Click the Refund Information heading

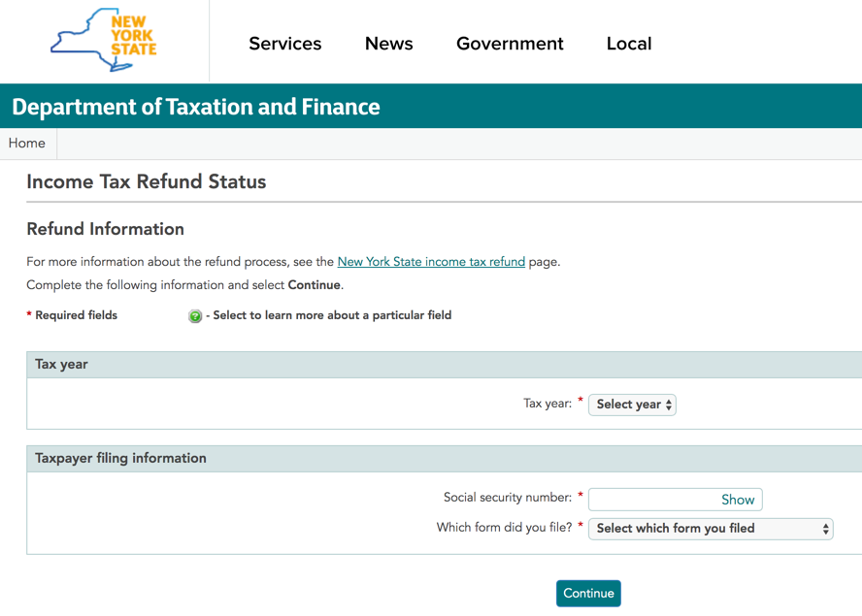click(x=104, y=229)
